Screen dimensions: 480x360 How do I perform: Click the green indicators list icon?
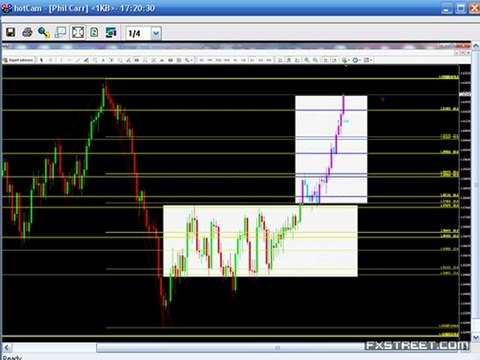point(344,60)
